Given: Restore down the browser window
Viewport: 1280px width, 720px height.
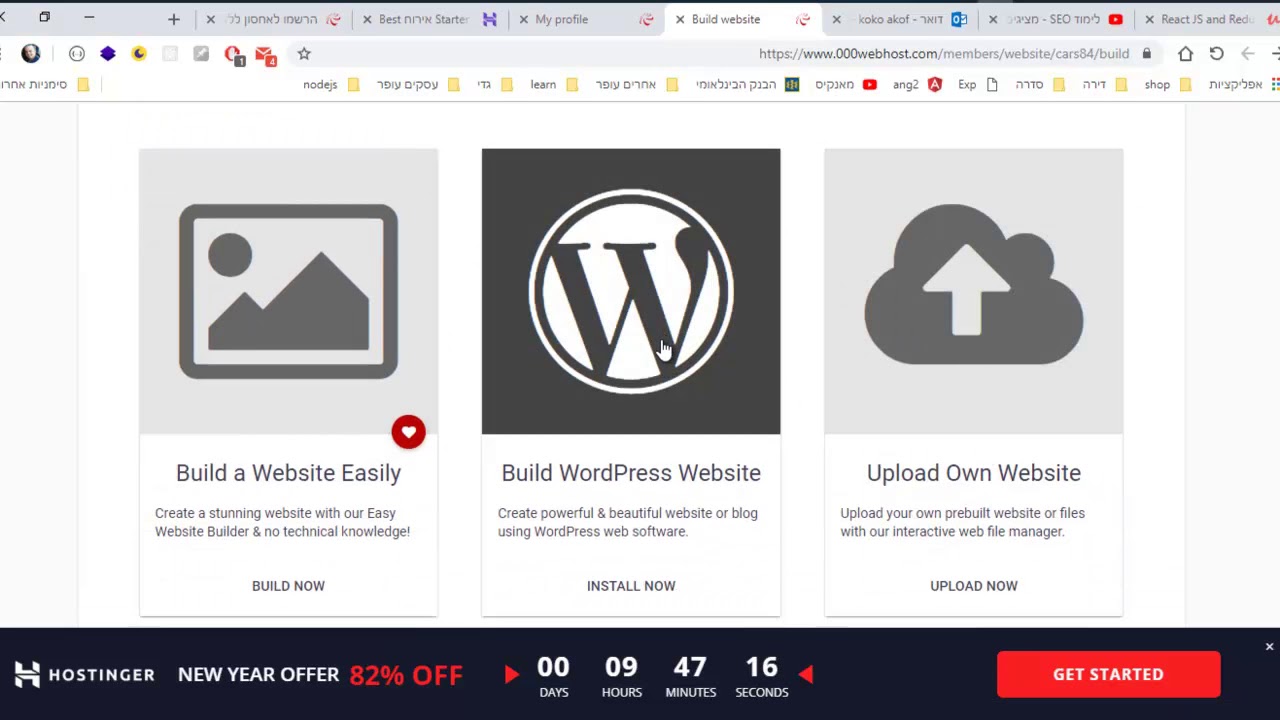Looking at the screenshot, I should [x=44, y=17].
